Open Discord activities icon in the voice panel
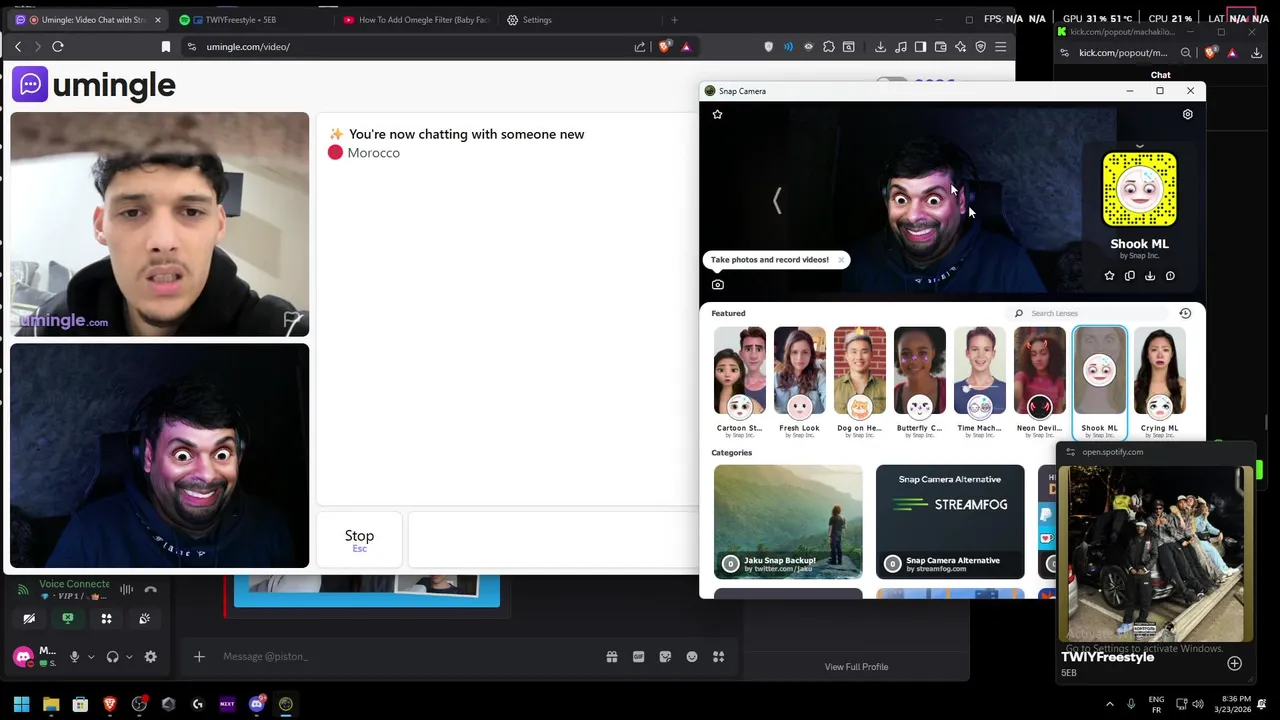This screenshot has width=1280, height=720. pos(106,619)
